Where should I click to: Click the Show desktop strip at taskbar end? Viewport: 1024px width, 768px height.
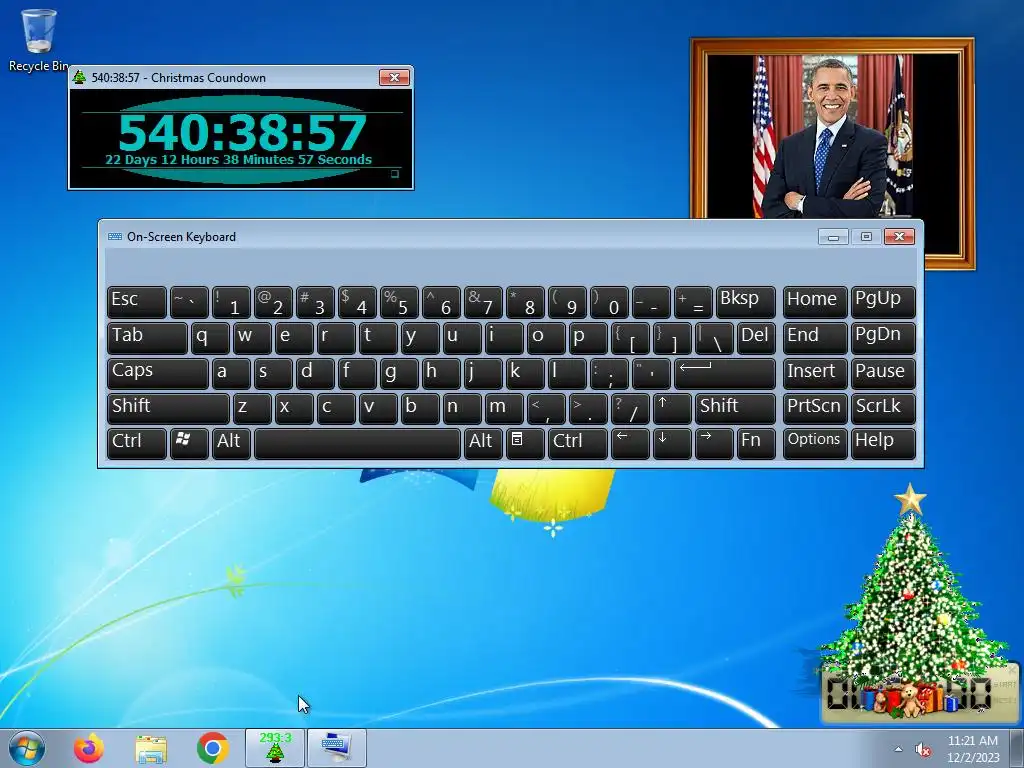coord(1017,748)
